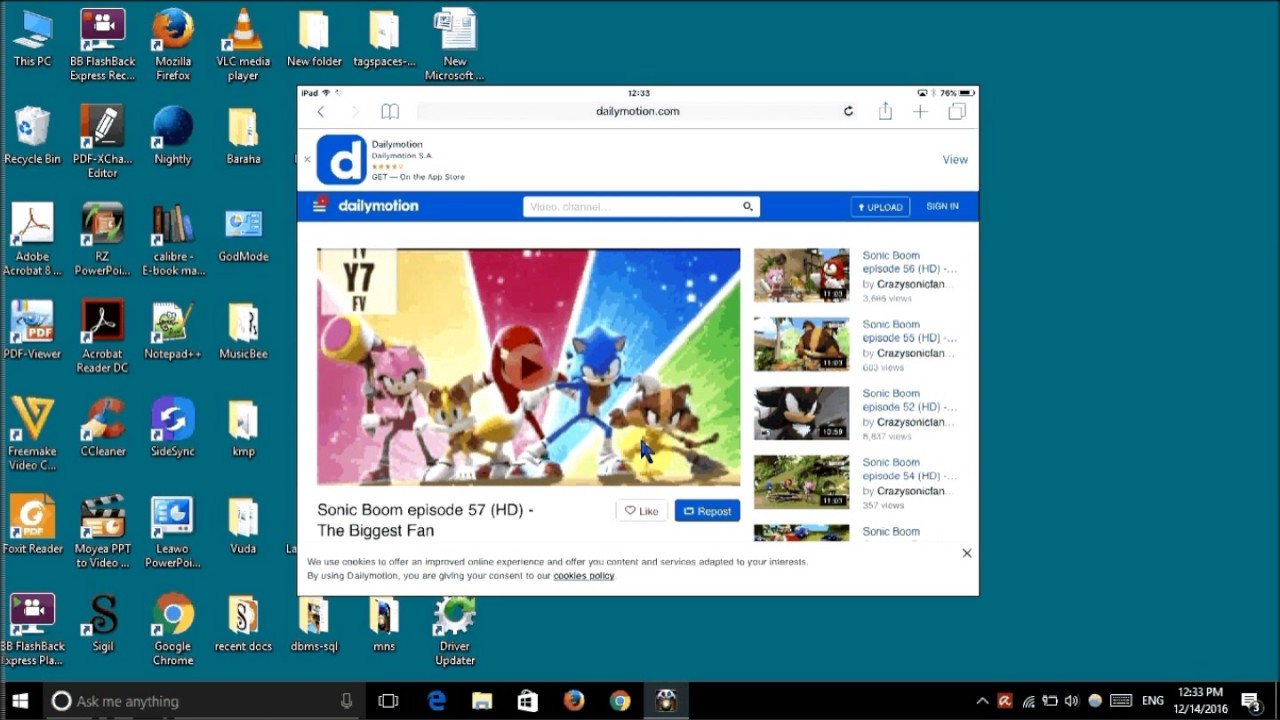The width and height of the screenshot is (1280, 720).
Task: Open Safari bookmarks book icon
Action: point(390,111)
